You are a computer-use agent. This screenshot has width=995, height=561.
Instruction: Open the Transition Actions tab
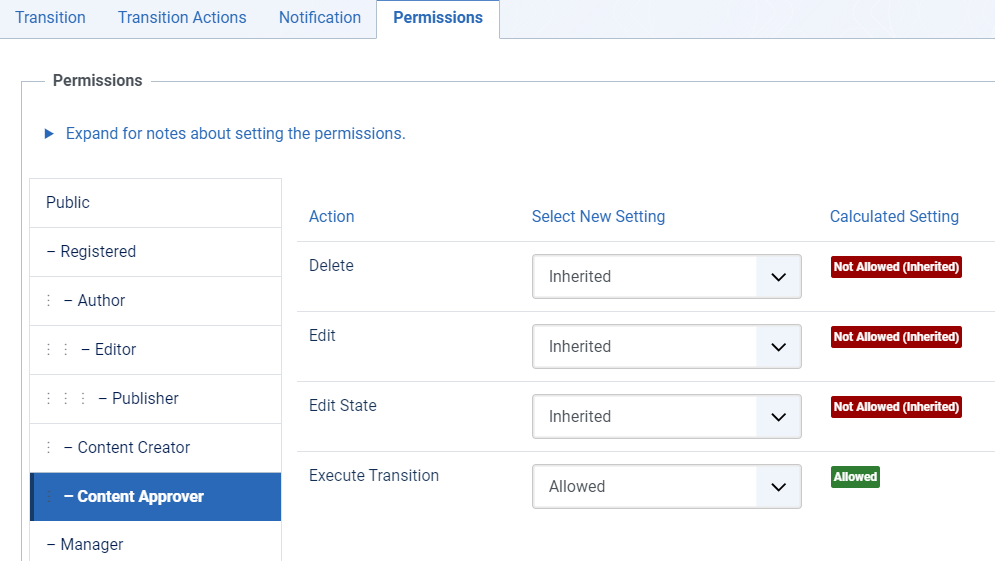click(182, 18)
